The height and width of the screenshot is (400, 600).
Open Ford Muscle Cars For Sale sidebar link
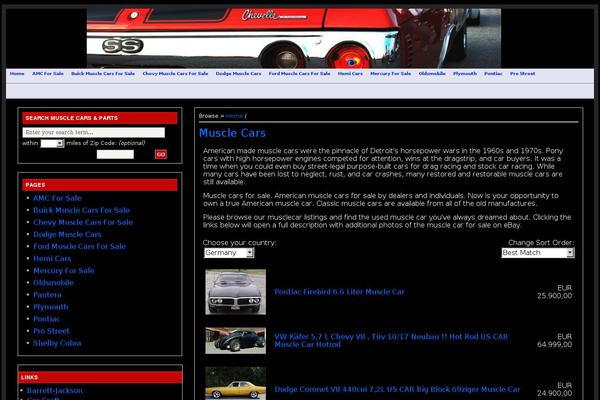click(x=80, y=247)
